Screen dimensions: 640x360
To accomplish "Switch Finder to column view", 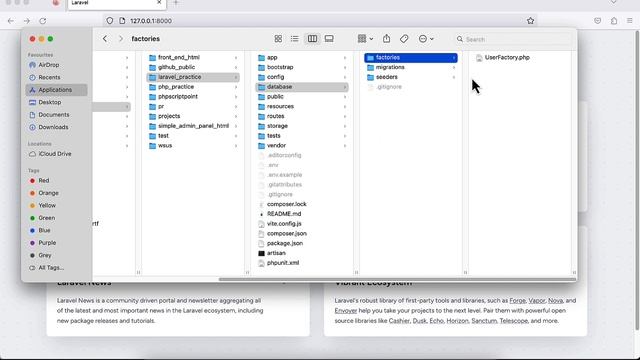I will pos(312,39).
